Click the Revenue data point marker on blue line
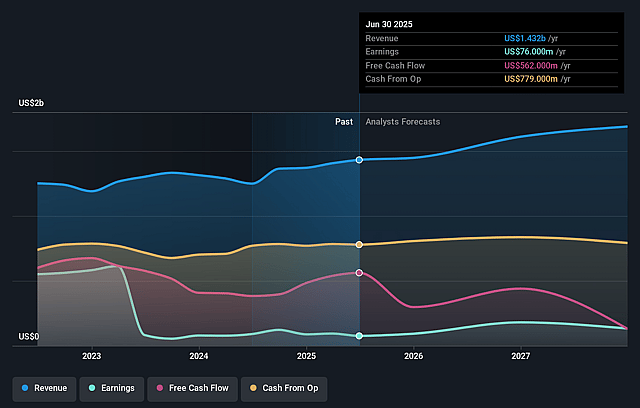The height and width of the screenshot is (408, 640). pos(359,160)
